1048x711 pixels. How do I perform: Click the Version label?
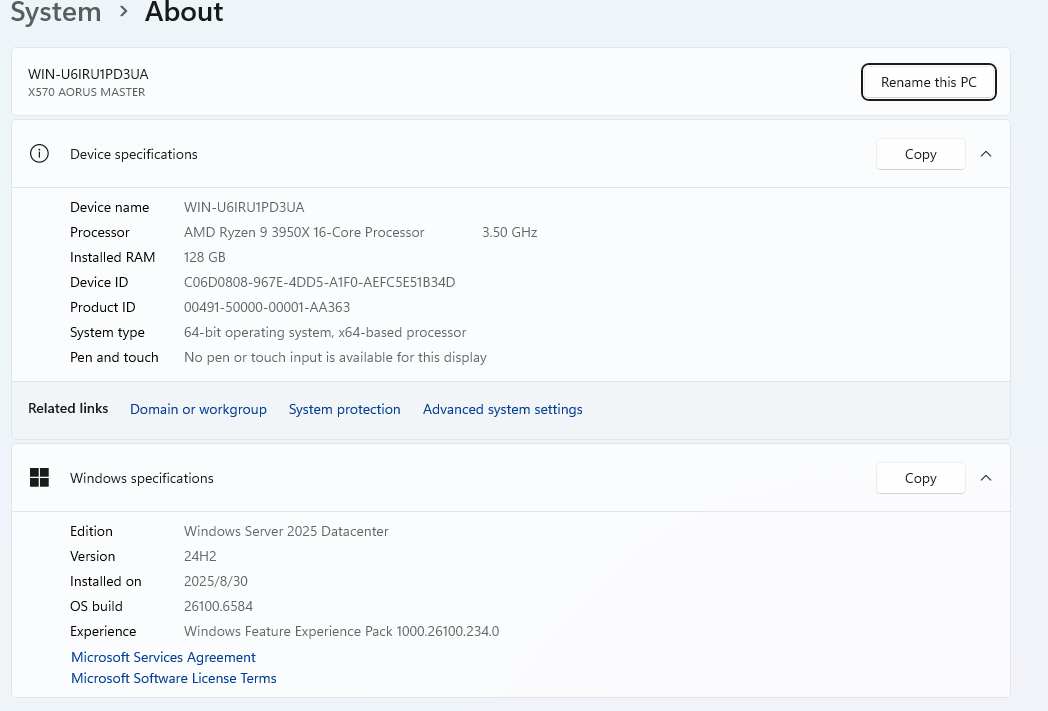(x=92, y=556)
